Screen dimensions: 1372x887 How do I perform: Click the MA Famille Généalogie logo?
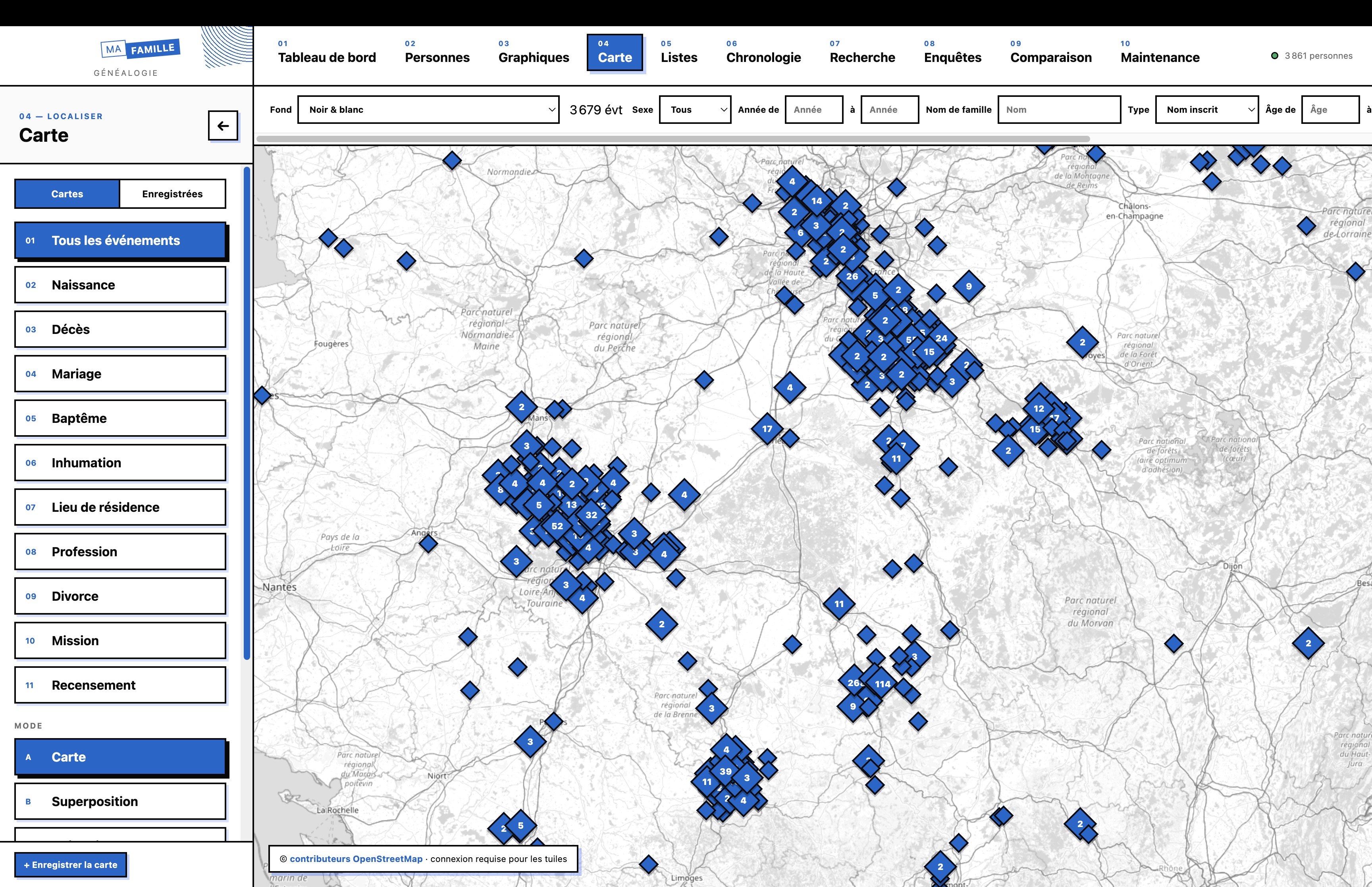click(140, 58)
